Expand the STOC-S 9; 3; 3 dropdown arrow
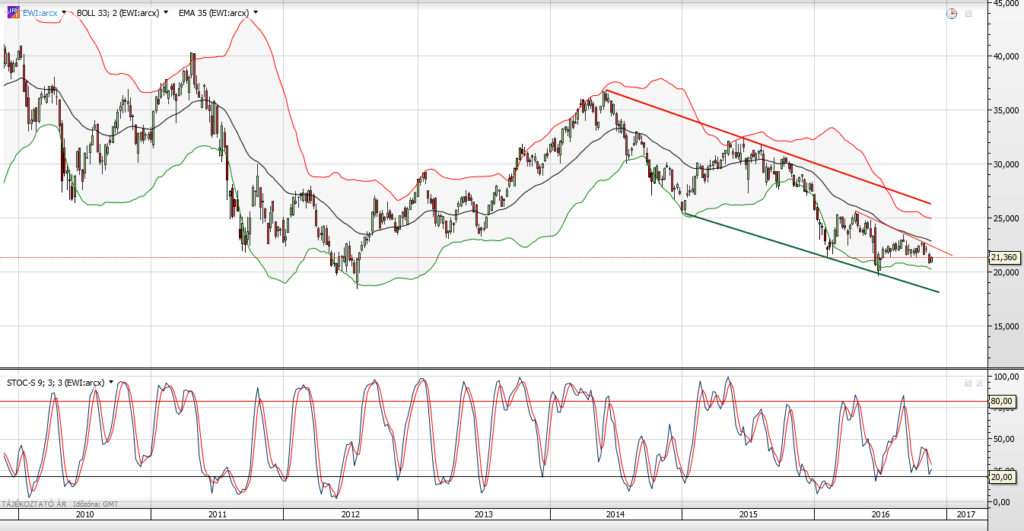Screen dimensions: 1024x531 [x=111, y=383]
